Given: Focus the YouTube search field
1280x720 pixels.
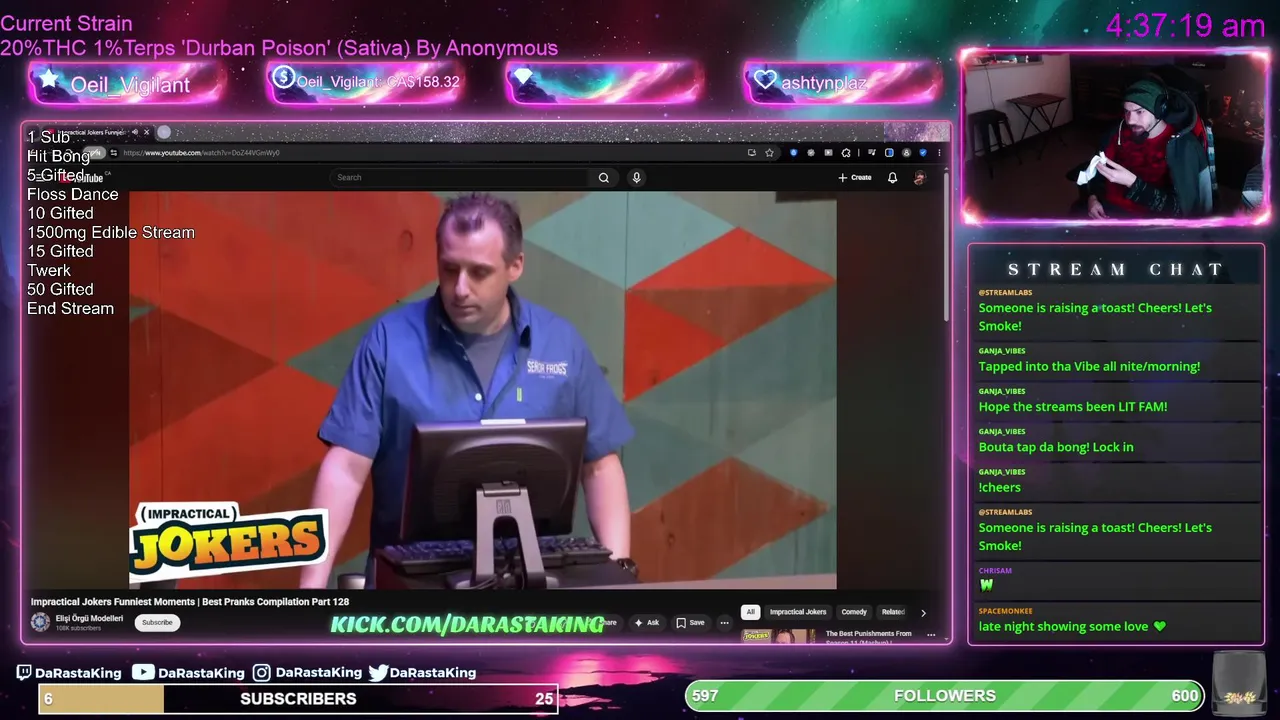Looking at the screenshot, I should (x=460, y=177).
